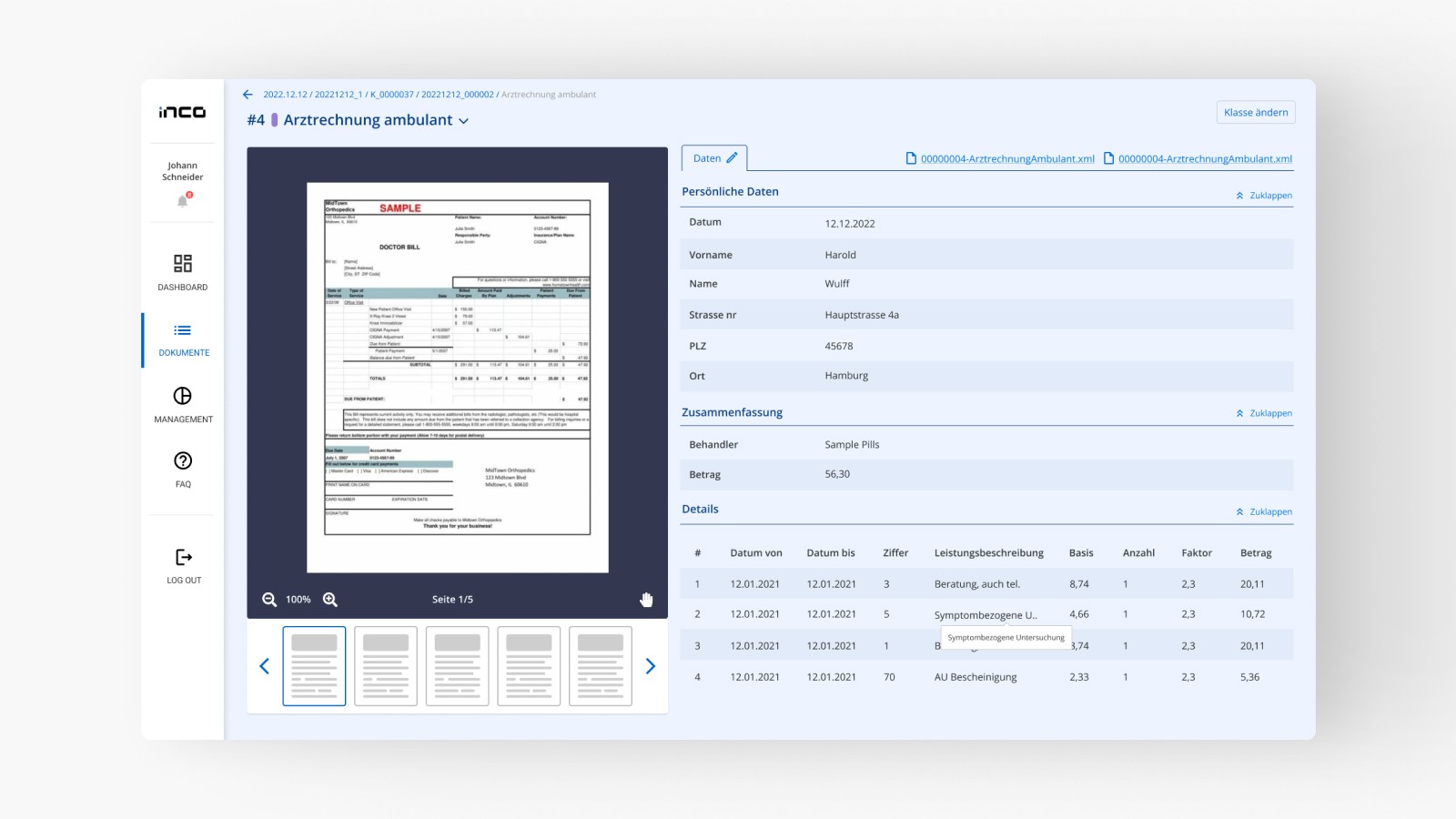The width and height of the screenshot is (1456, 819).
Task: Collapse Persönliche Daten section
Action: pyautogui.click(x=1264, y=196)
